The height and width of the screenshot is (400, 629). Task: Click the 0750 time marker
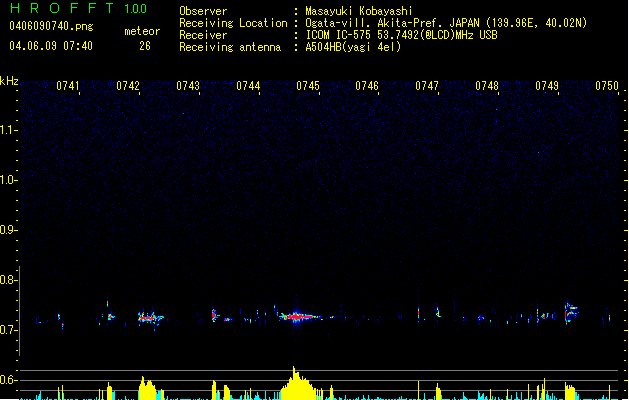click(607, 86)
